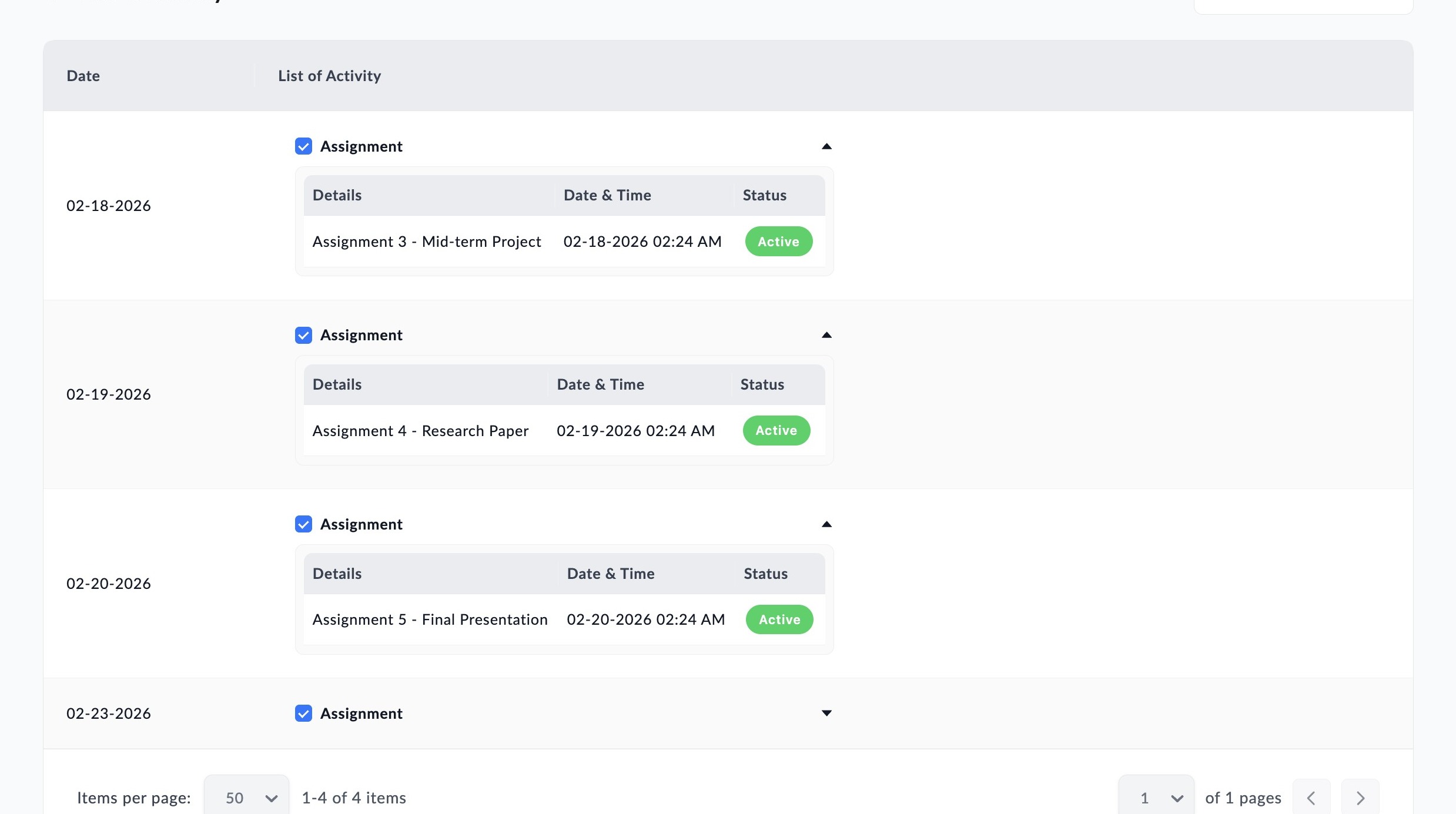Collapse the 02-19-2026 Assignment section arrow
Image resolution: width=1456 pixels, height=814 pixels.
826,335
